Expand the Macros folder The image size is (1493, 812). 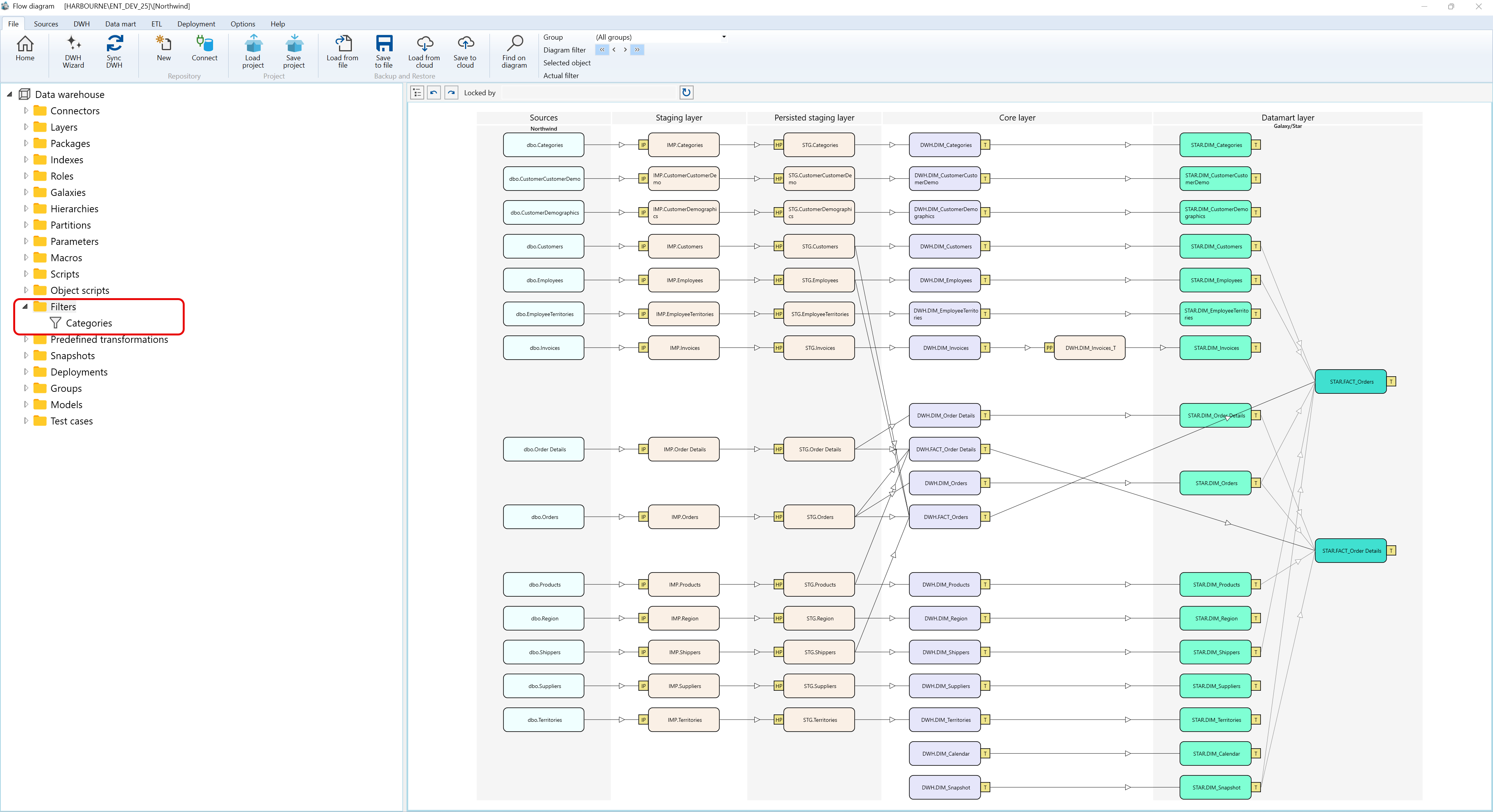26,257
